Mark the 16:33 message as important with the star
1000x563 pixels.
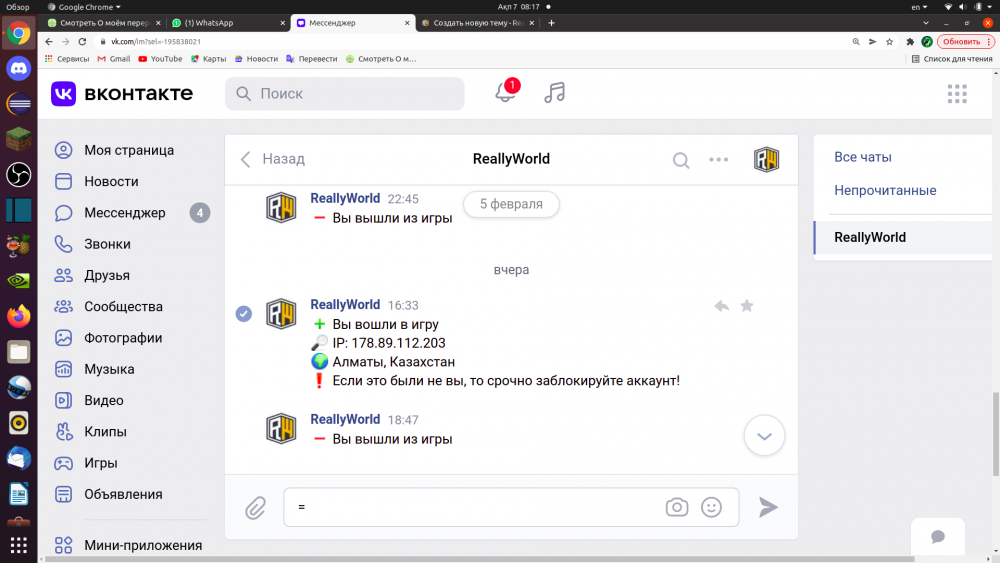pyautogui.click(x=746, y=306)
